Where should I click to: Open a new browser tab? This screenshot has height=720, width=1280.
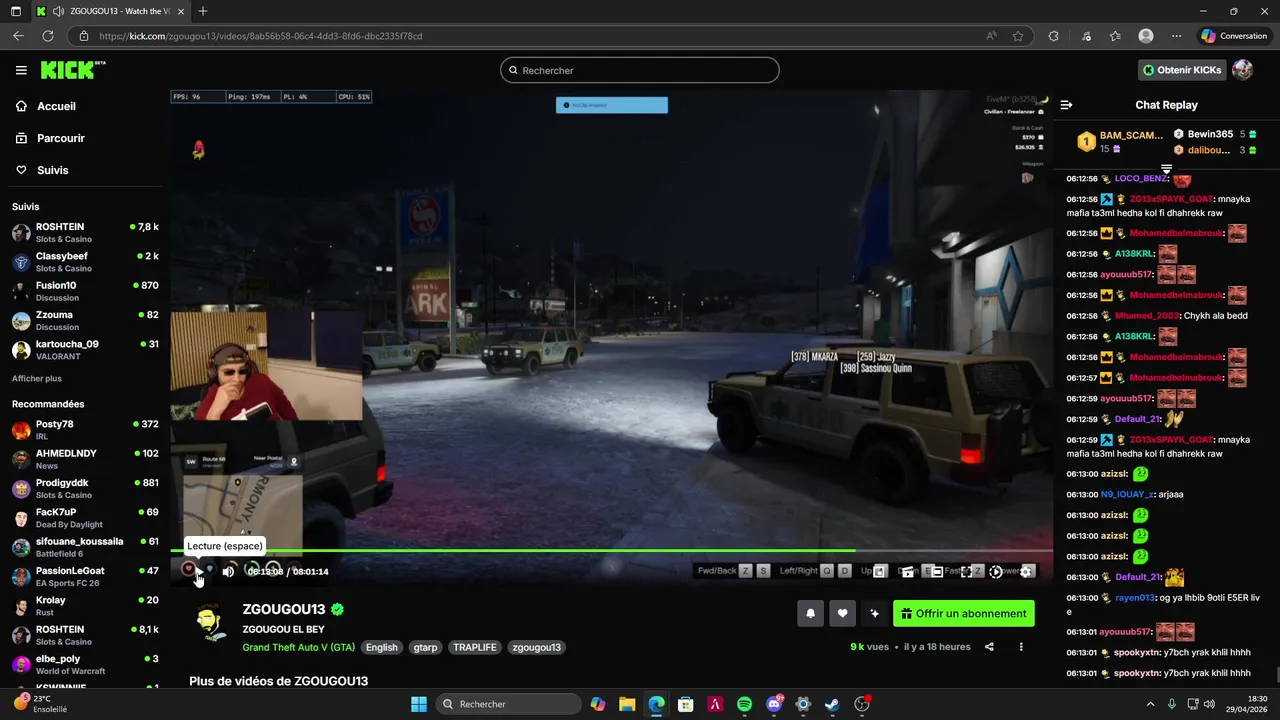203,11
